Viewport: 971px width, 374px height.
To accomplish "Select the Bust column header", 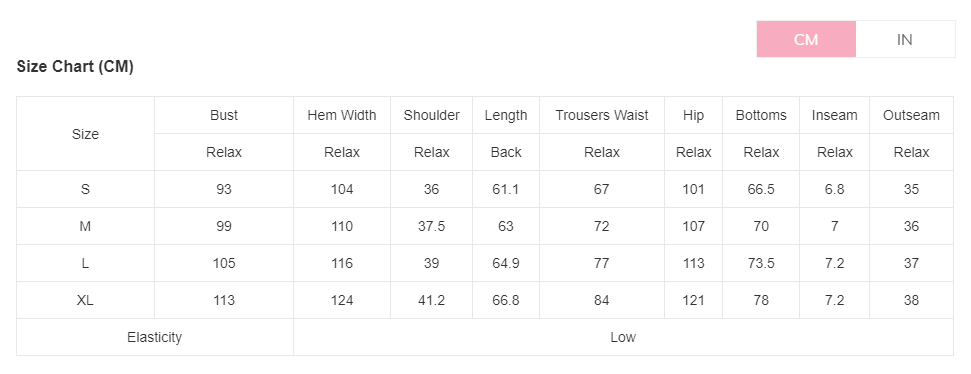I will pyautogui.click(x=224, y=115).
